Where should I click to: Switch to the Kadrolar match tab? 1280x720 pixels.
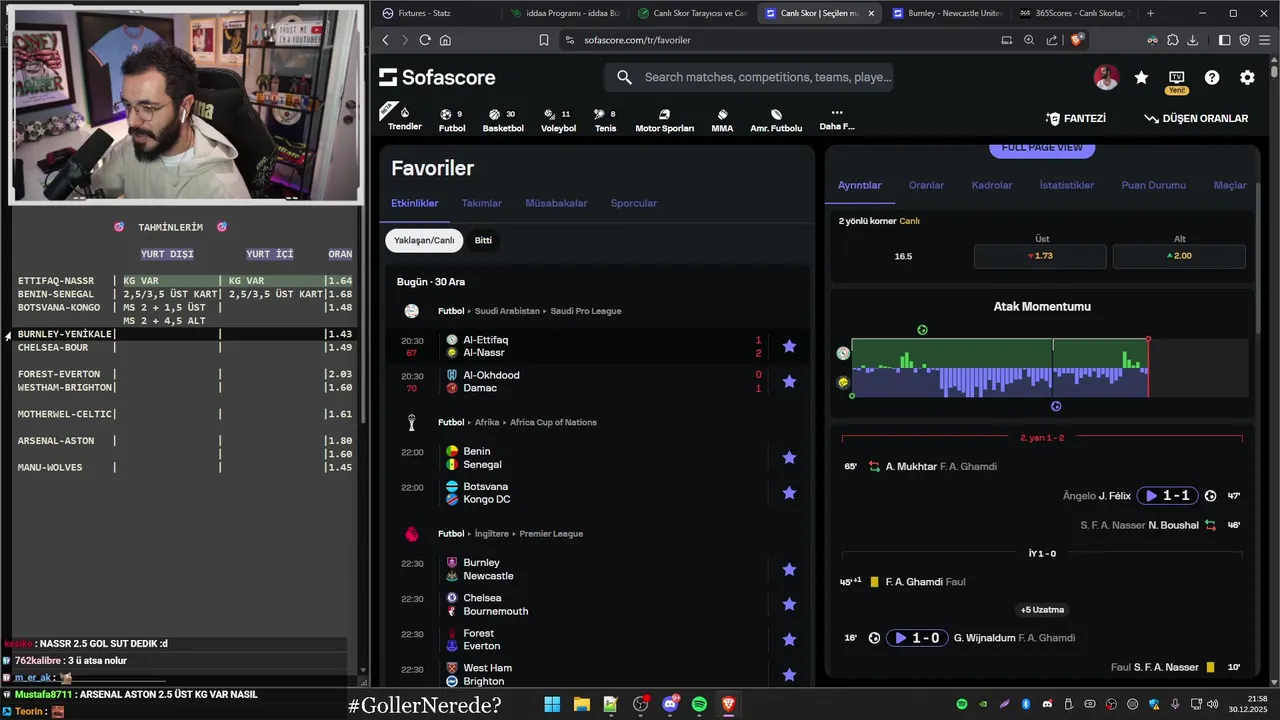click(992, 185)
